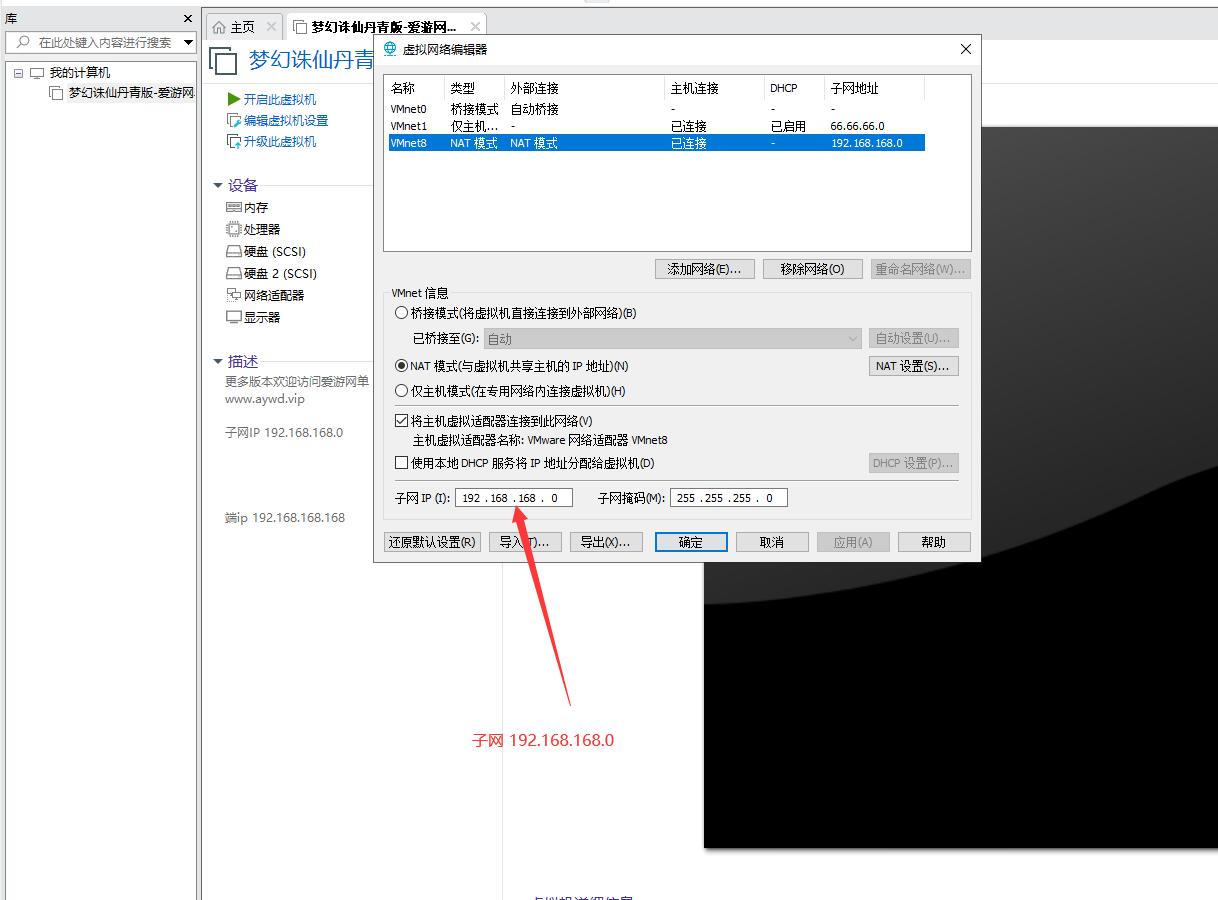The width and height of the screenshot is (1218, 900).
Task: Click the green Power On virtual machine icon
Action: pyautogui.click(x=234, y=99)
